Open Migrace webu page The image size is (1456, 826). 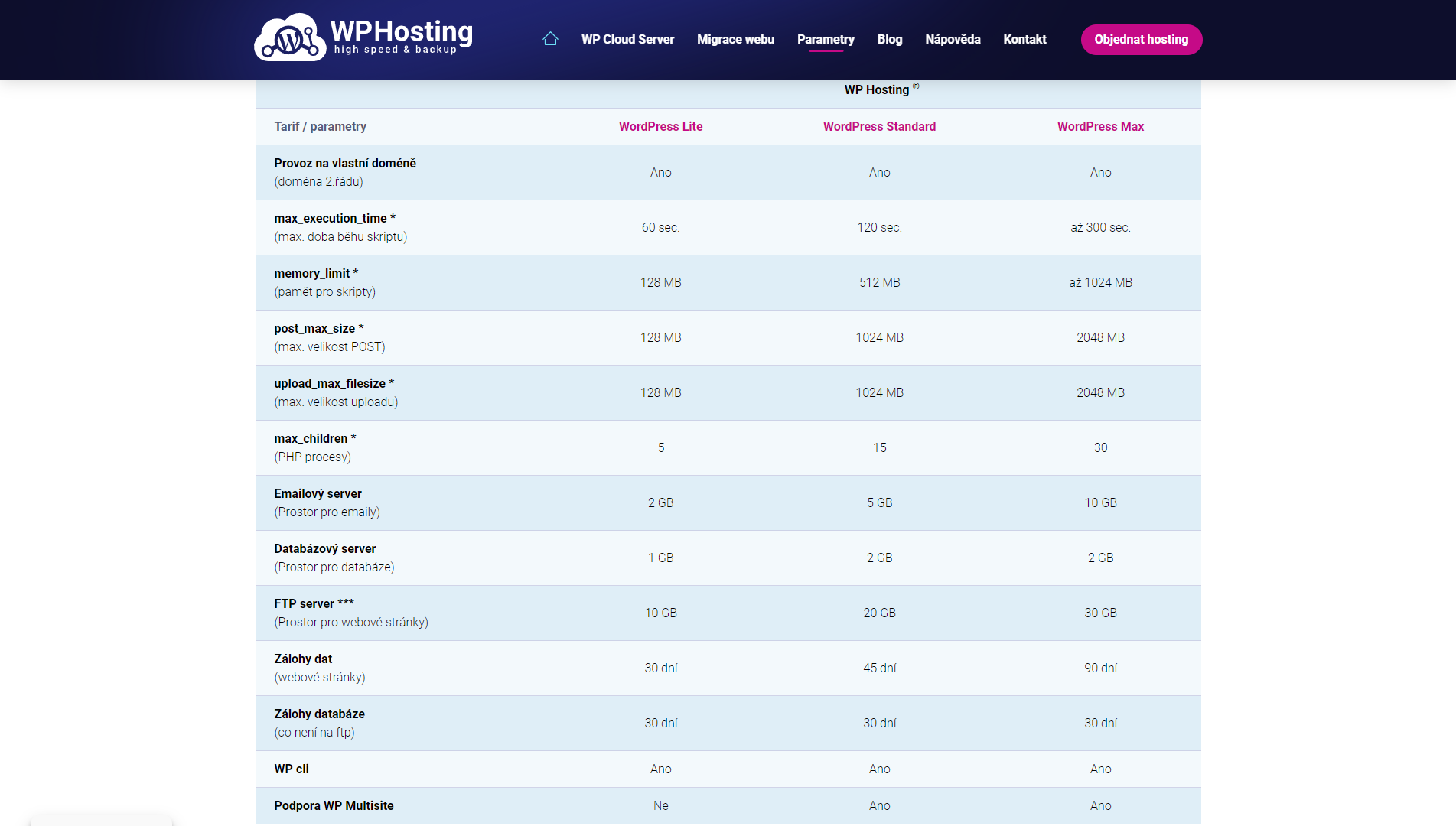[x=735, y=39]
